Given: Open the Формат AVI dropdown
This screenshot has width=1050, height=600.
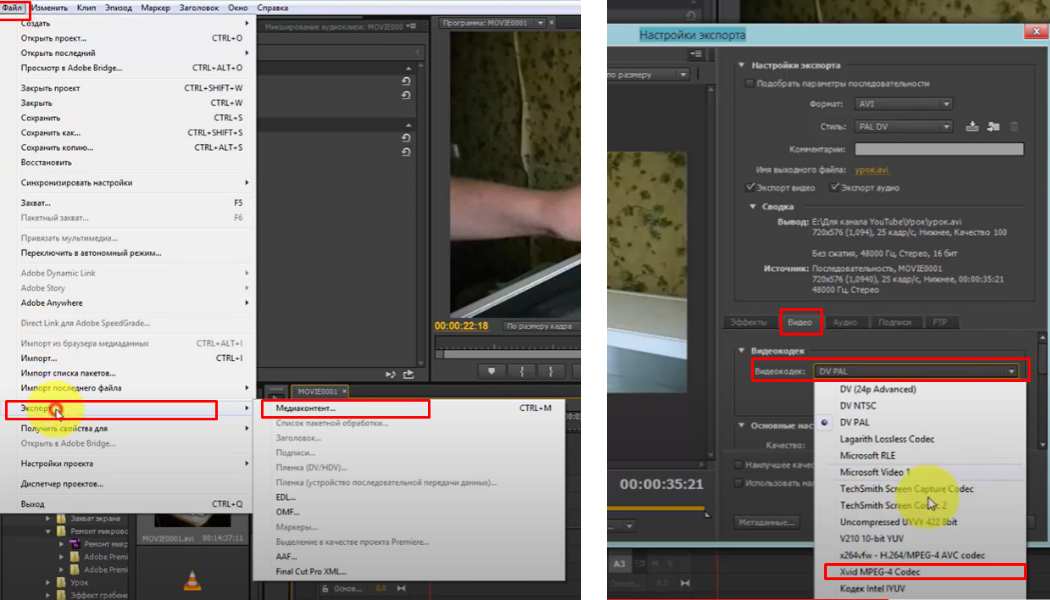Looking at the screenshot, I should click(903, 104).
